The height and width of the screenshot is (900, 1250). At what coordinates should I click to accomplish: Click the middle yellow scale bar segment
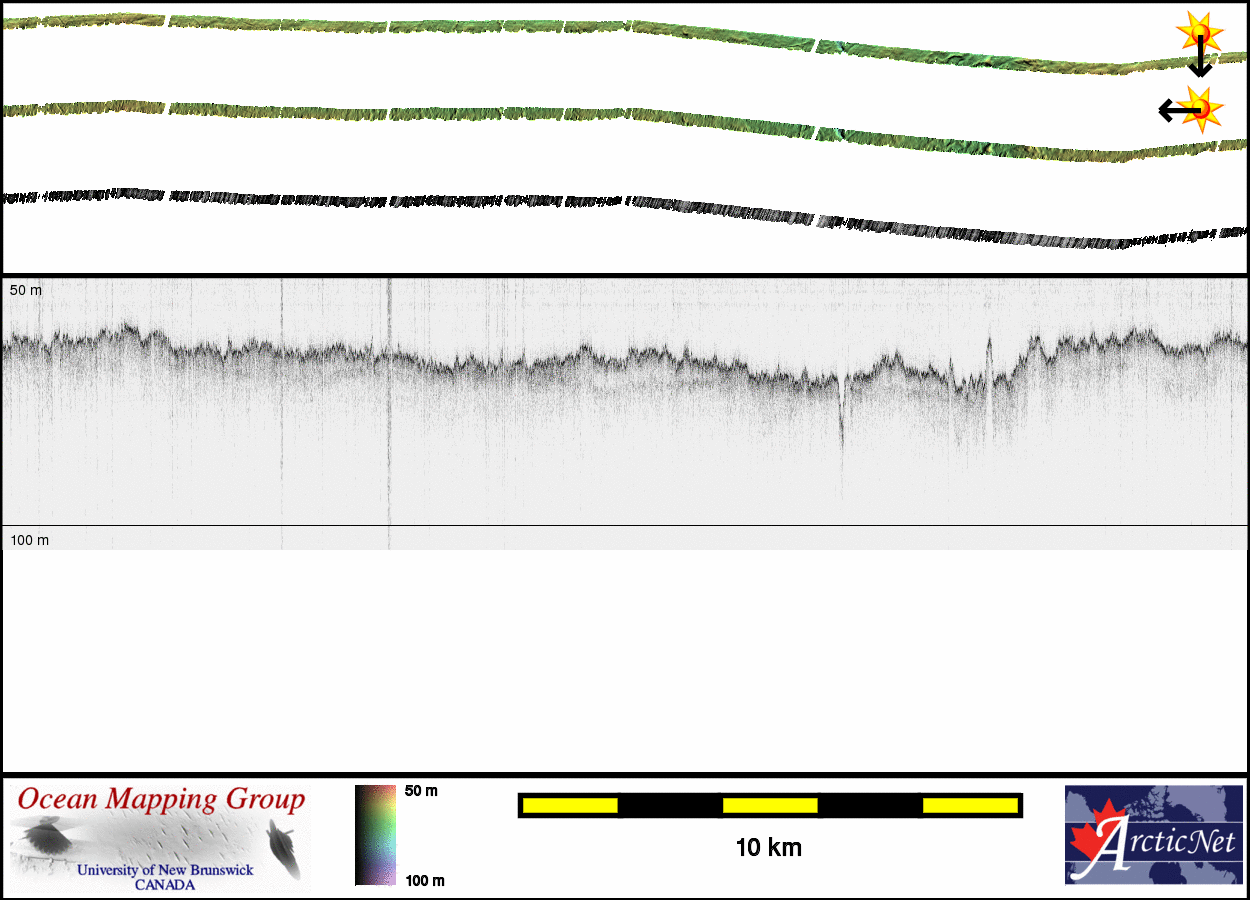[769, 805]
